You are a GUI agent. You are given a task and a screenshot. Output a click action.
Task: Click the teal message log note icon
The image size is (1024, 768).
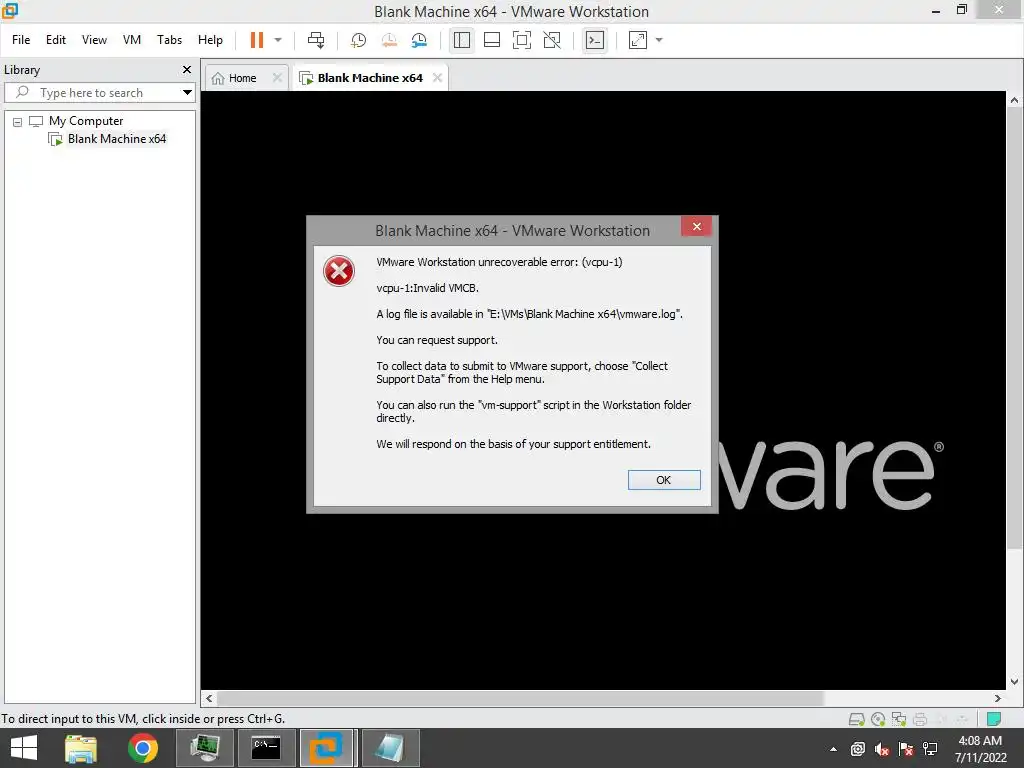[x=993, y=719]
